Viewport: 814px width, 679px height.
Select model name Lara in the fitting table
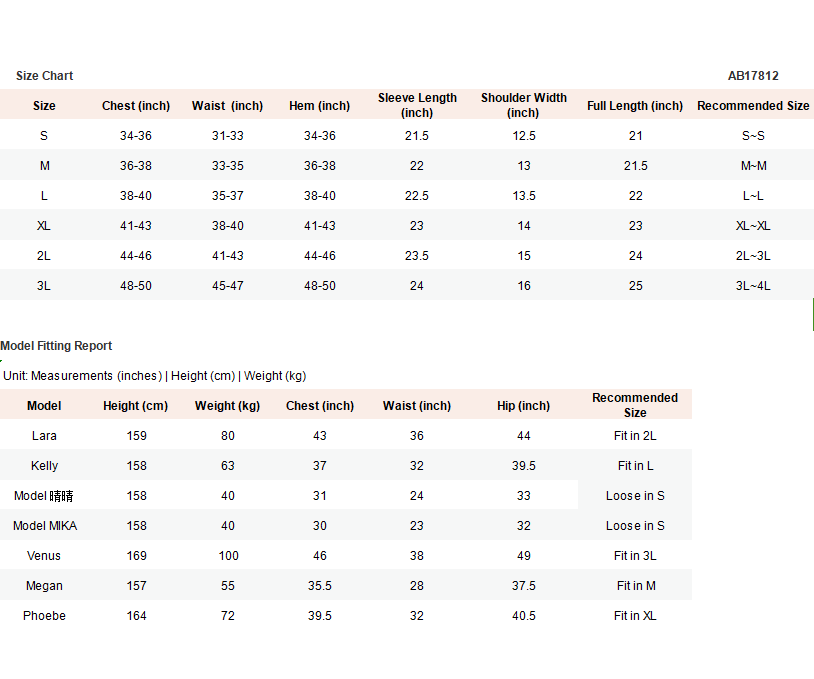[x=44, y=436]
